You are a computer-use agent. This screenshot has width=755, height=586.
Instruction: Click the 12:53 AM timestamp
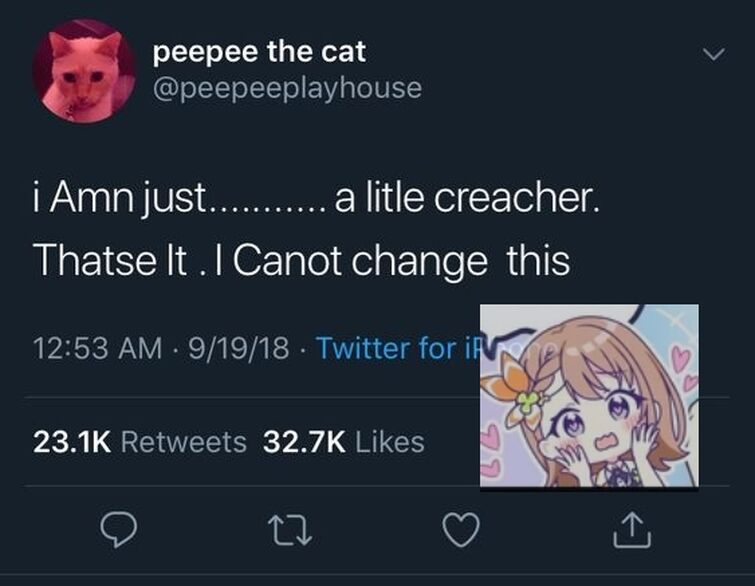click(98, 348)
